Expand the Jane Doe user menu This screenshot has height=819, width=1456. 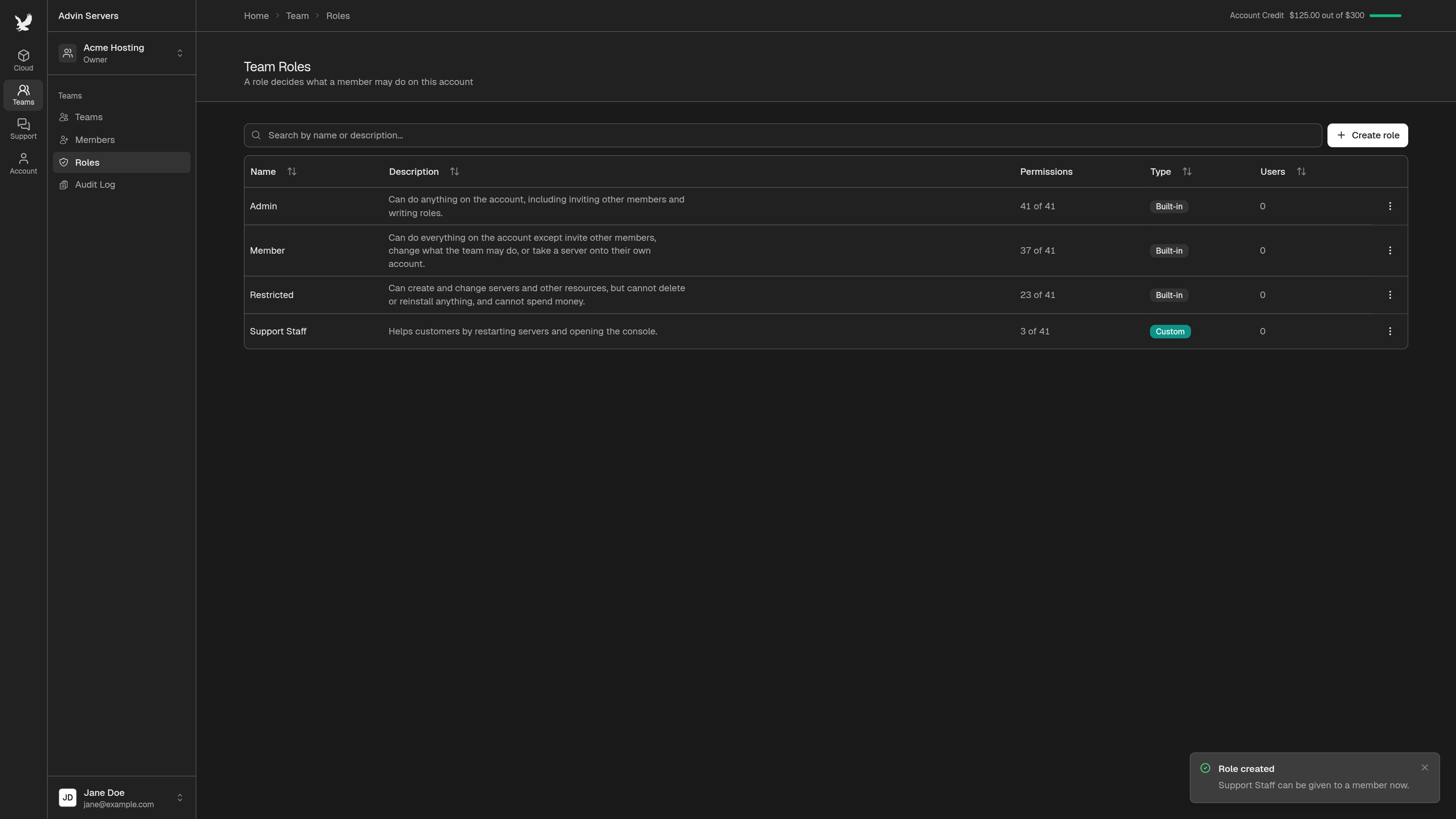[180, 797]
